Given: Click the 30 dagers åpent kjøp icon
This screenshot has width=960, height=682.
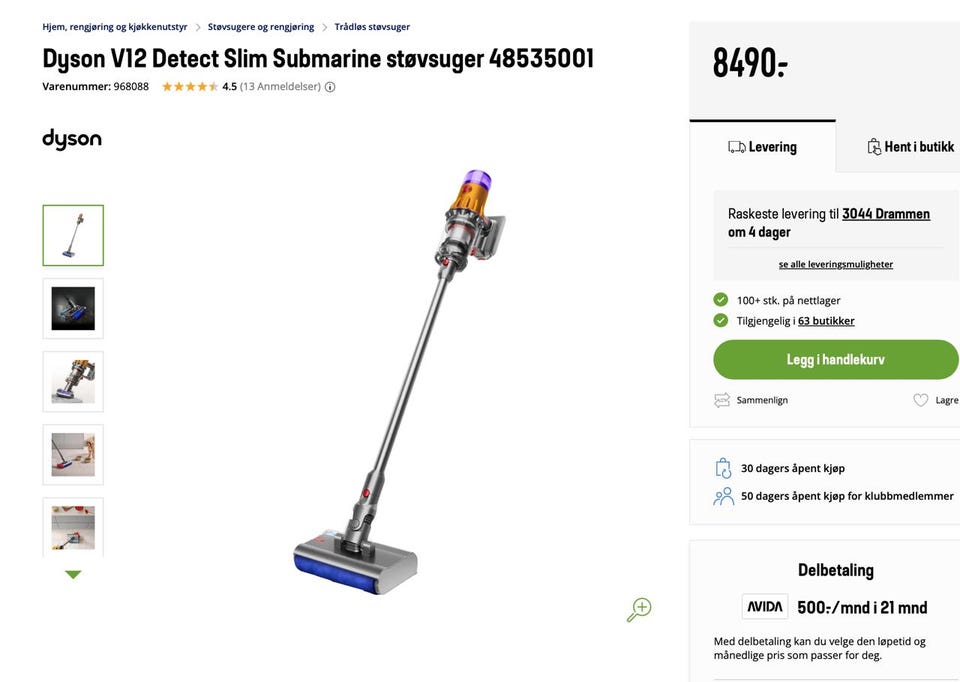Looking at the screenshot, I should [x=723, y=468].
